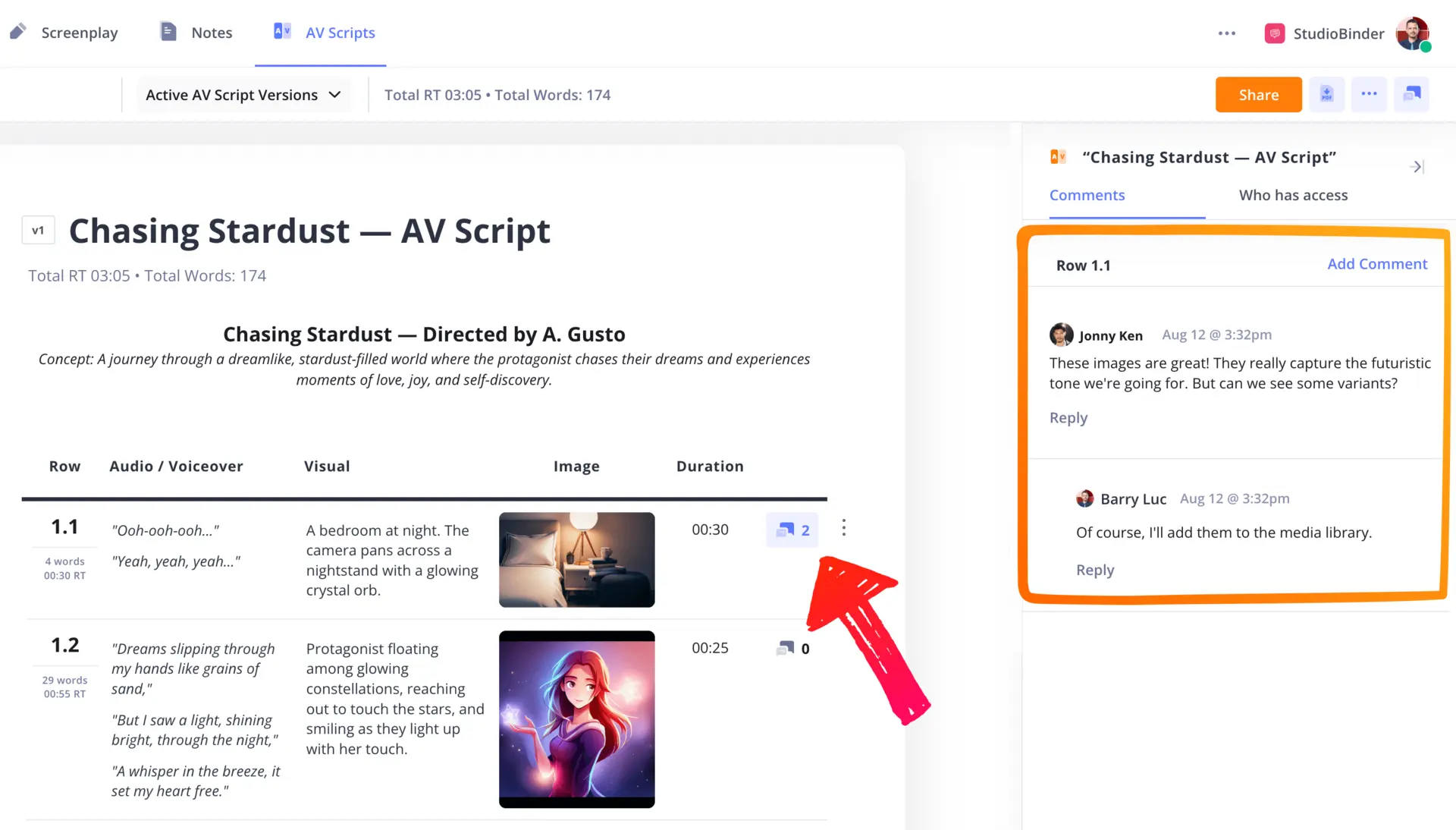The image size is (1456, 830).
Task: Open toolbar more options button
Action: tap(1369, 94)
